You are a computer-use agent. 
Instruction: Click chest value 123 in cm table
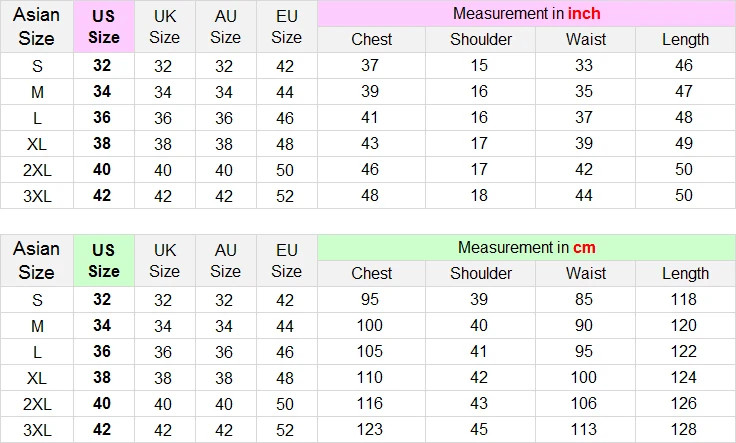[370, 429]
